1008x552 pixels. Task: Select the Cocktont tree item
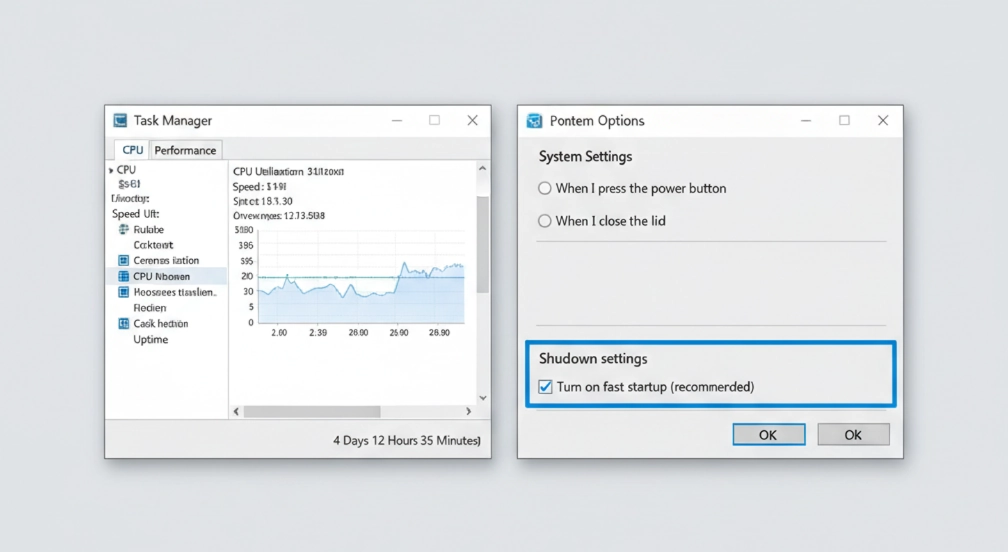point(153,245)
